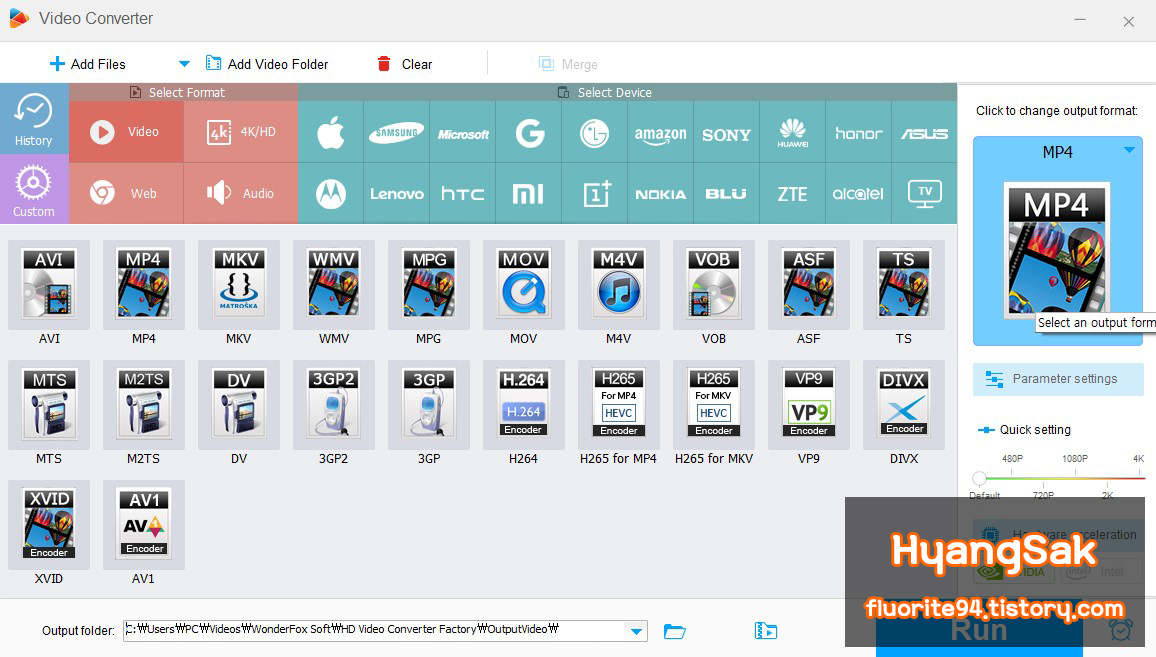Pick the 3GP mobile format
The width and height of the screenshot is (1156, 657).
click(x=429, y=405)
